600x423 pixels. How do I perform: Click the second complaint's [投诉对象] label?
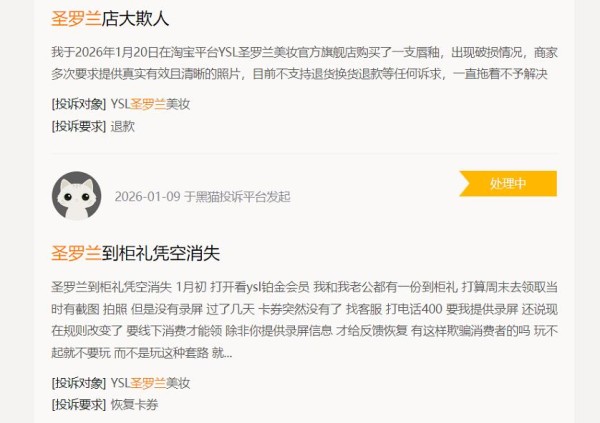(x=79, y=383)
